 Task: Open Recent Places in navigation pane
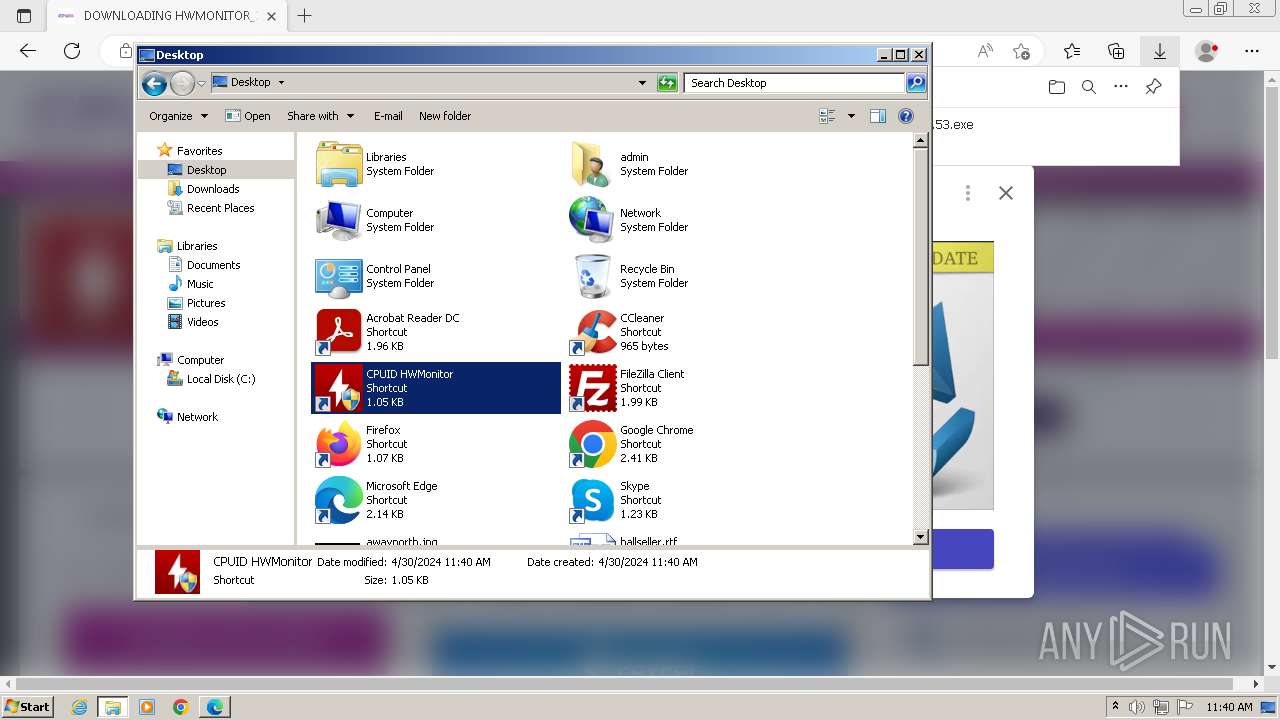pos(220,208)
